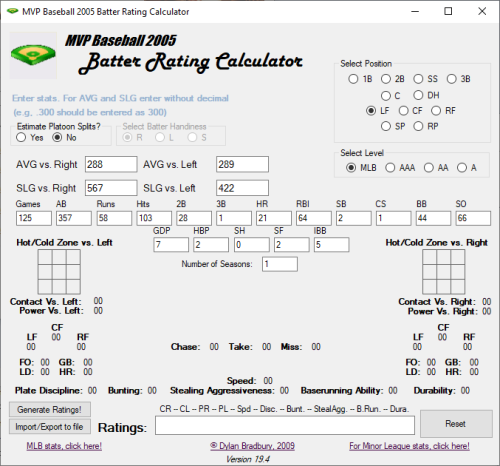Click the baseball diamond logo image
Image resolution: width=500 pixels, height=466 pixels.
(x=33, y=55)
